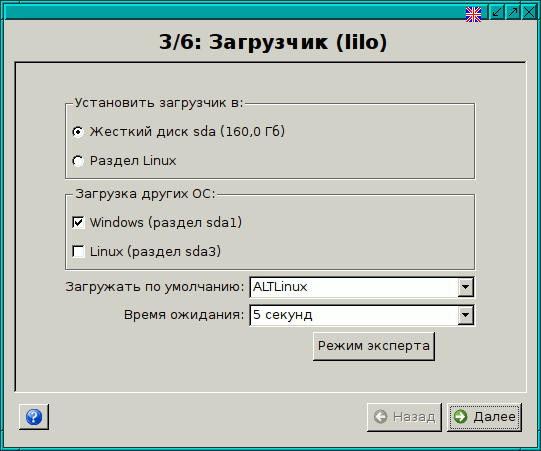541x451 pixels.
Task: Click the Назад button label
Action: coord(414,417)
